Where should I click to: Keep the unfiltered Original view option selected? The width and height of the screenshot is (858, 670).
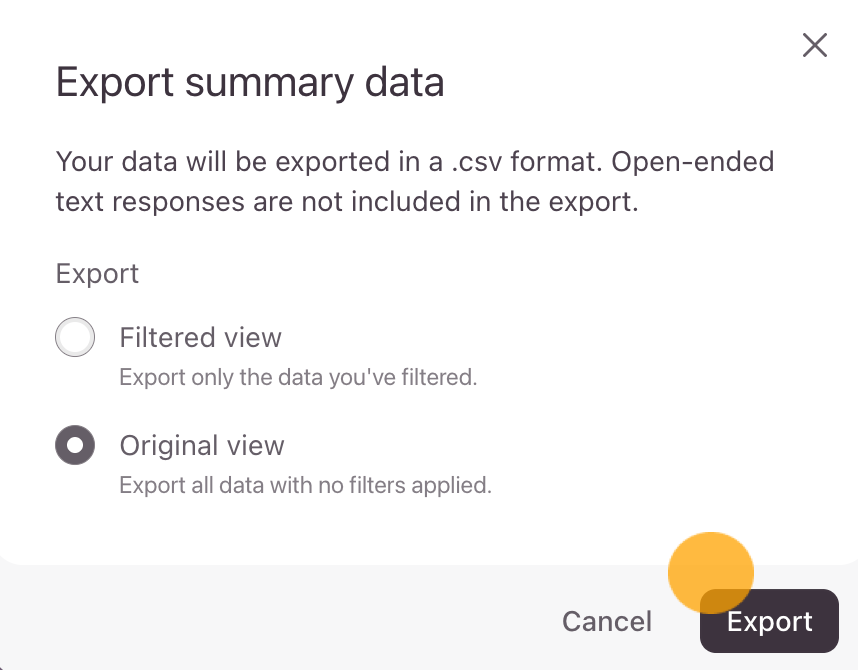pos(75,446)
